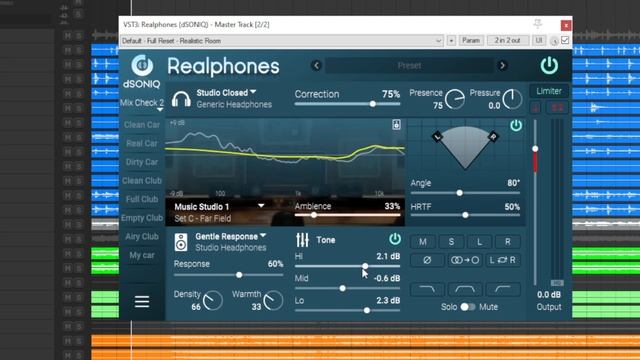This screenshot has width=640, height=360.
Task: Click the HRTF slider handle
Action: [465, 215]
